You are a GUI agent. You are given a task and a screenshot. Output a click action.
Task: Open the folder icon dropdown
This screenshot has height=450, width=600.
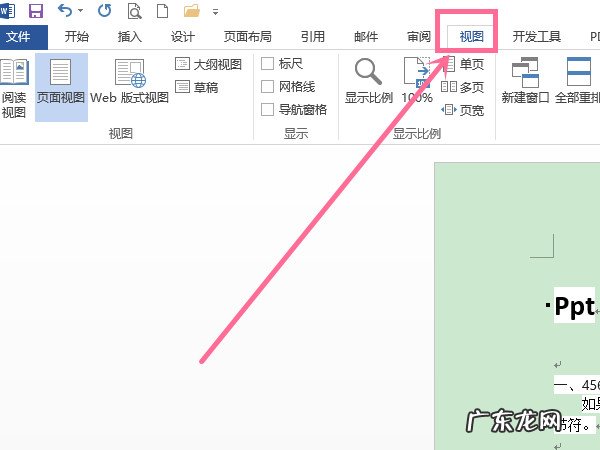pyautogui.click(x=190, y=11)
